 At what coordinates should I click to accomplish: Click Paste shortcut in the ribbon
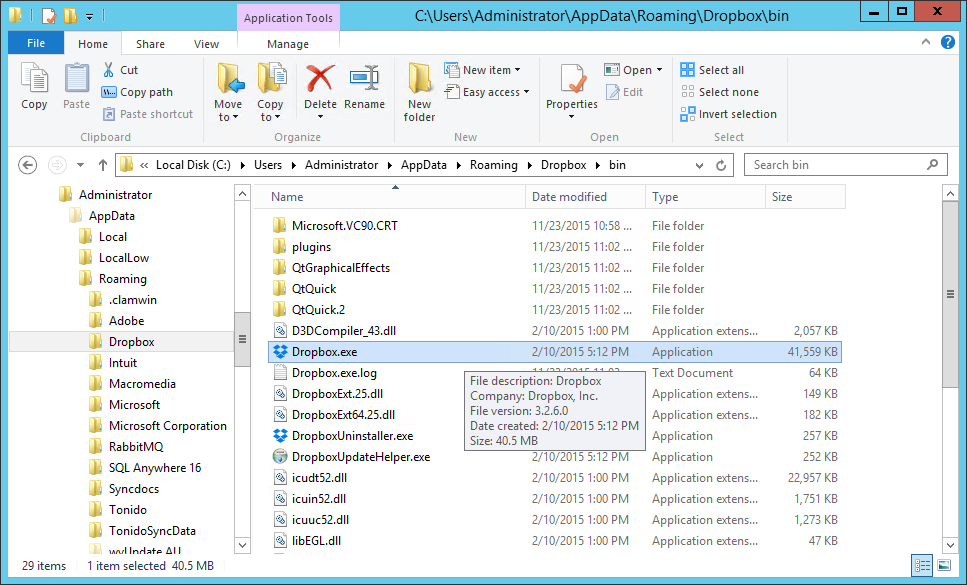[147, 114]
